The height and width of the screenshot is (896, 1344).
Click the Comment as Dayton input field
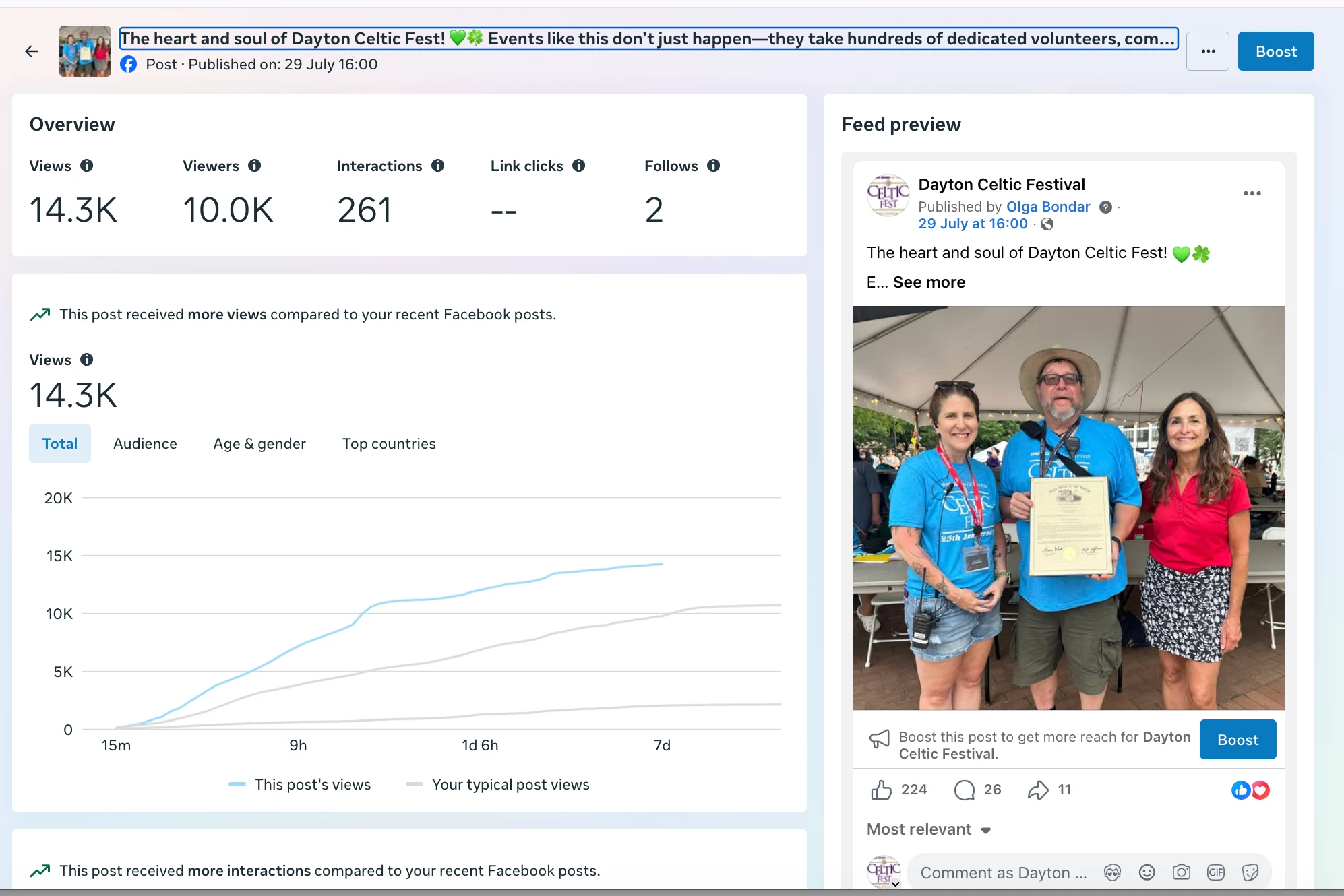click(x=1004, y=872)
